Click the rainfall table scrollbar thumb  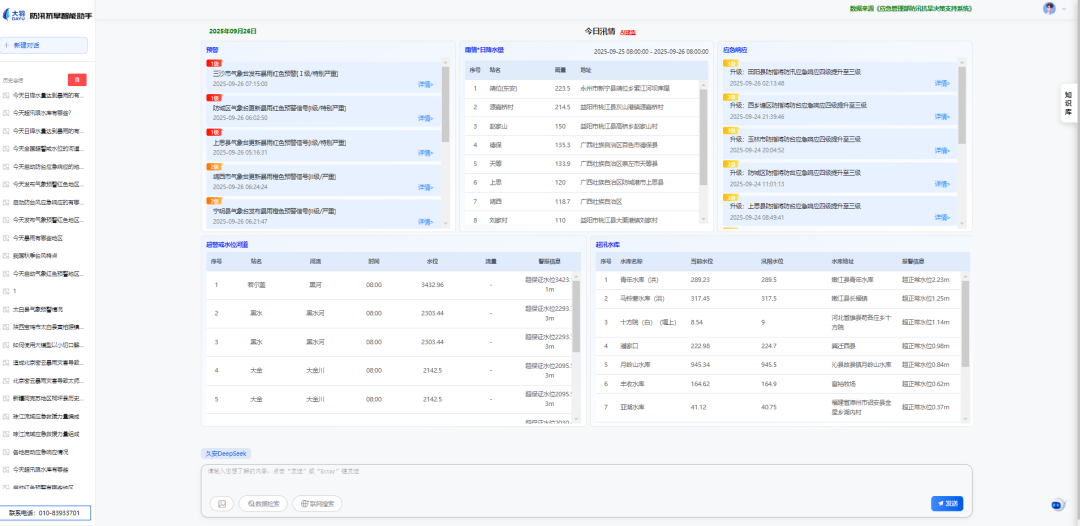tap(703, 136)
